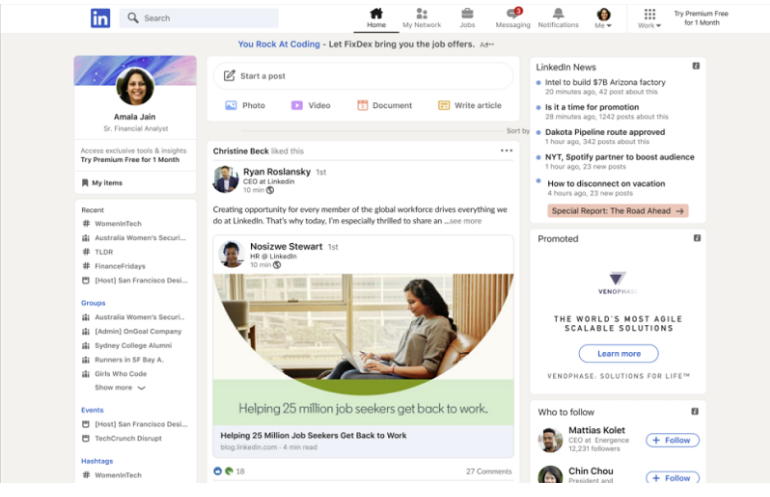
Task: Click Mattias Kolet's profile photo
Action: pyautogui.click(x=550, y=440)
